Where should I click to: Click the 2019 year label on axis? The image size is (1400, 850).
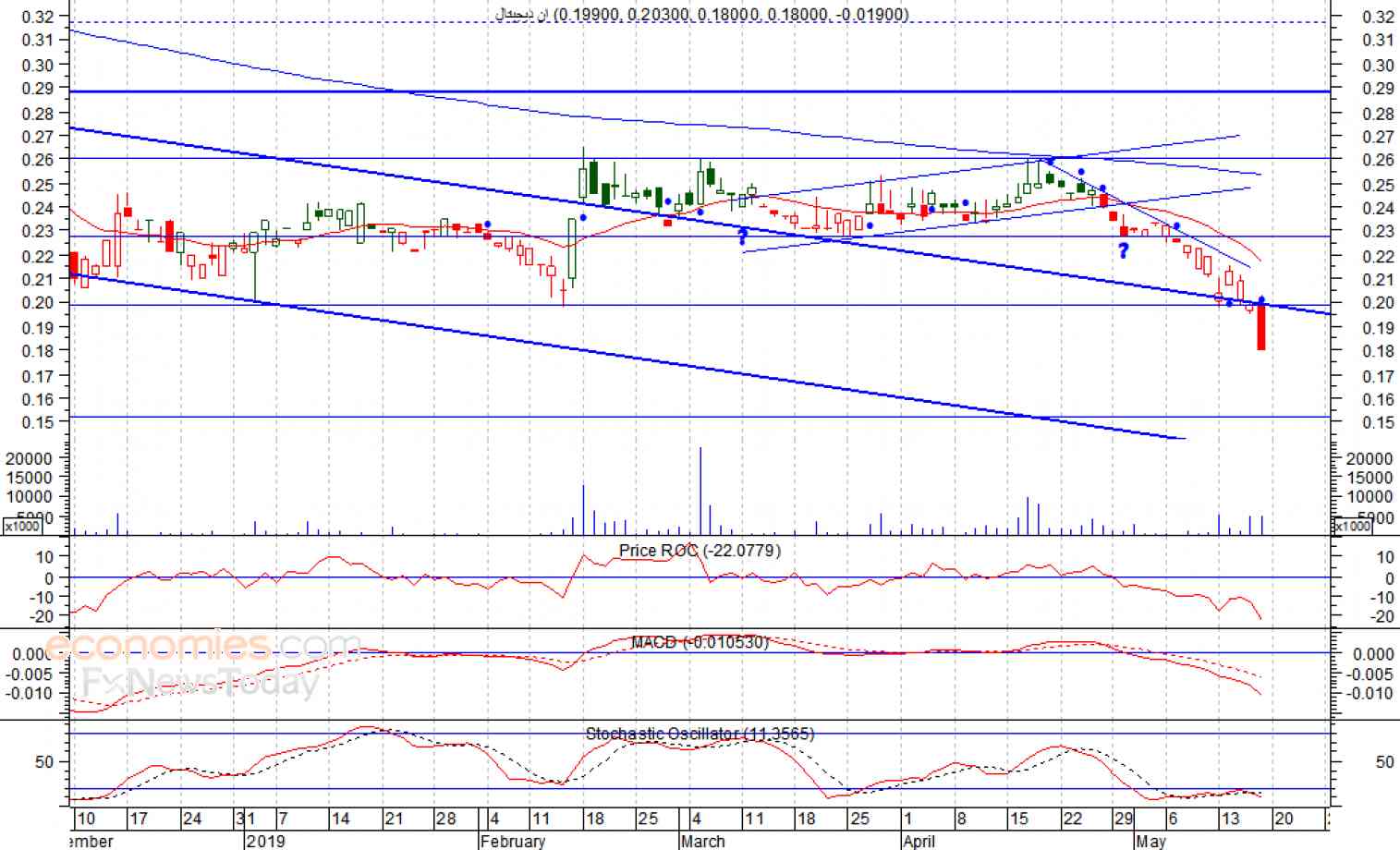point(266,841)
